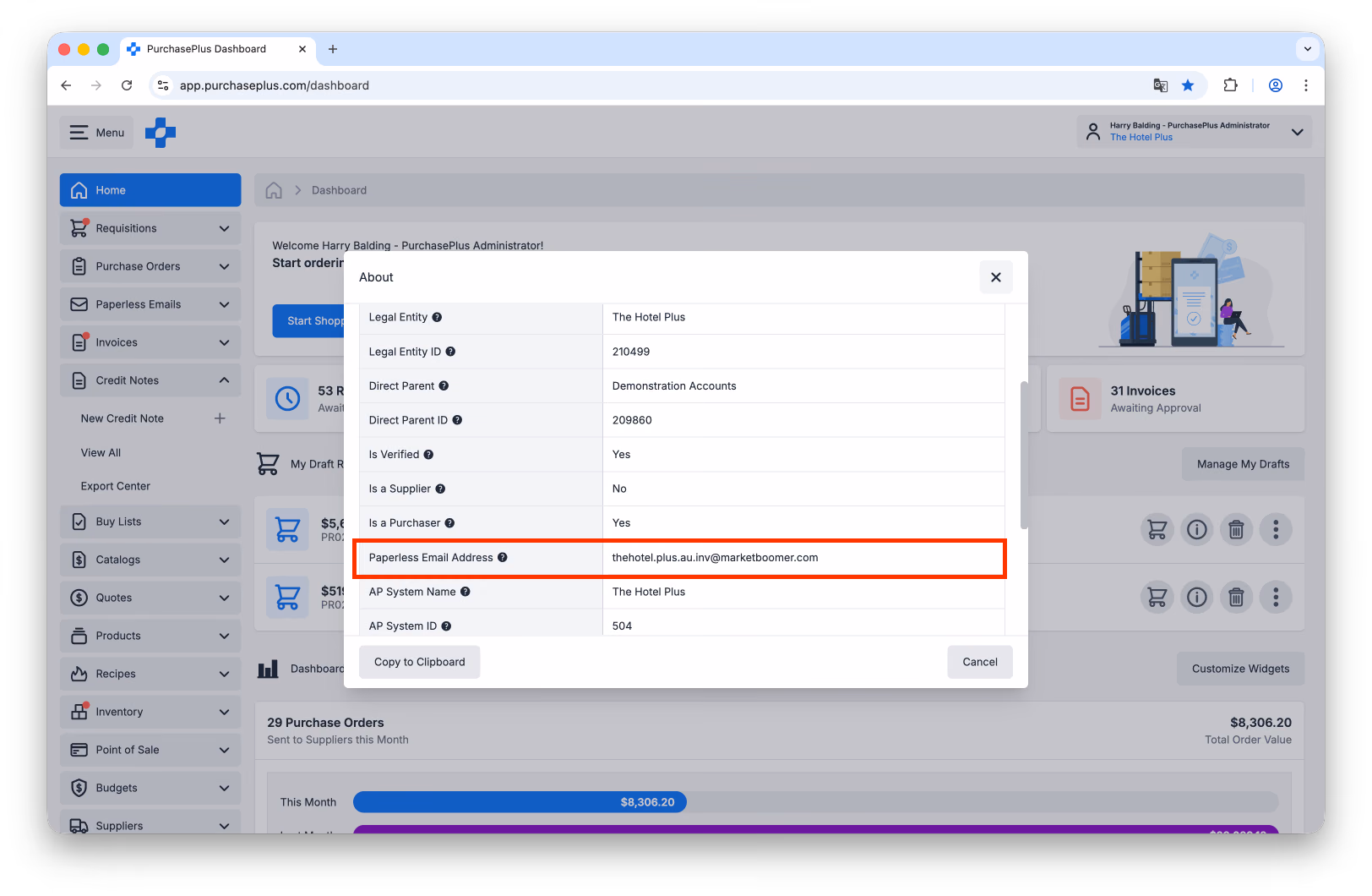
Task: Click This Month progress bar $8,306.20
Action: pos(520,802)
